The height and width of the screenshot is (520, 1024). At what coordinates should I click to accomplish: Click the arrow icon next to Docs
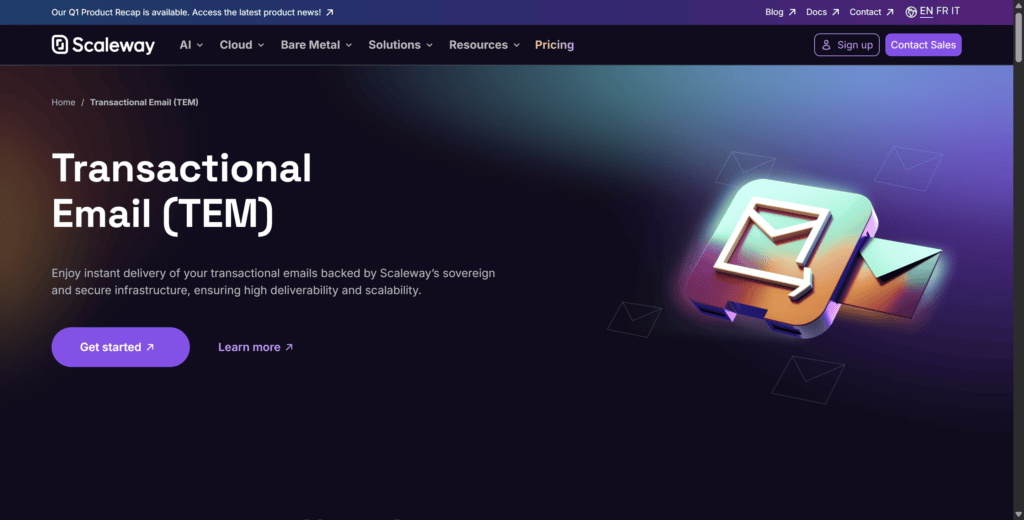point(835,12)
